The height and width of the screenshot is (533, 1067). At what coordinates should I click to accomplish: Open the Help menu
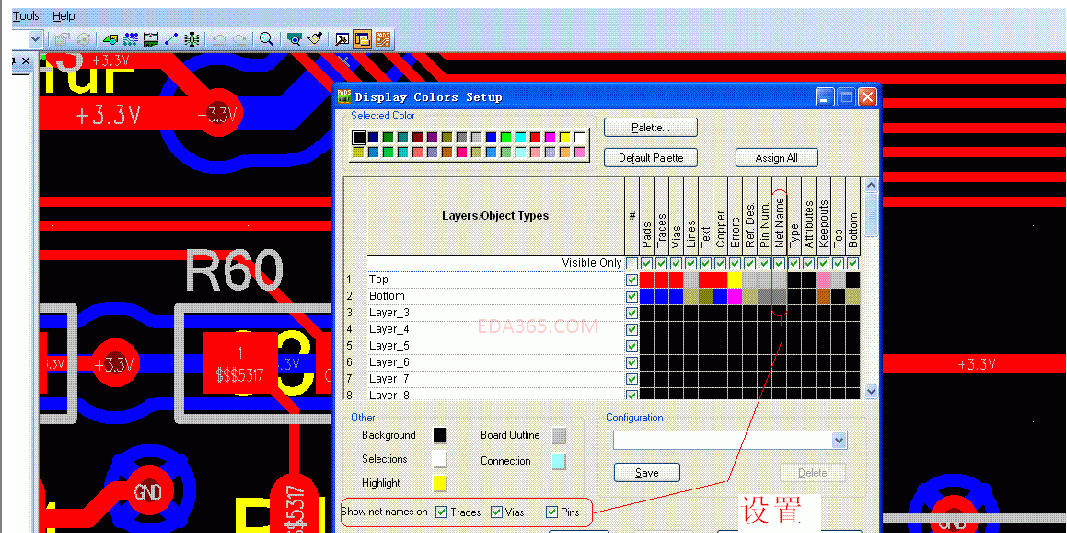[x=63, y=17]
